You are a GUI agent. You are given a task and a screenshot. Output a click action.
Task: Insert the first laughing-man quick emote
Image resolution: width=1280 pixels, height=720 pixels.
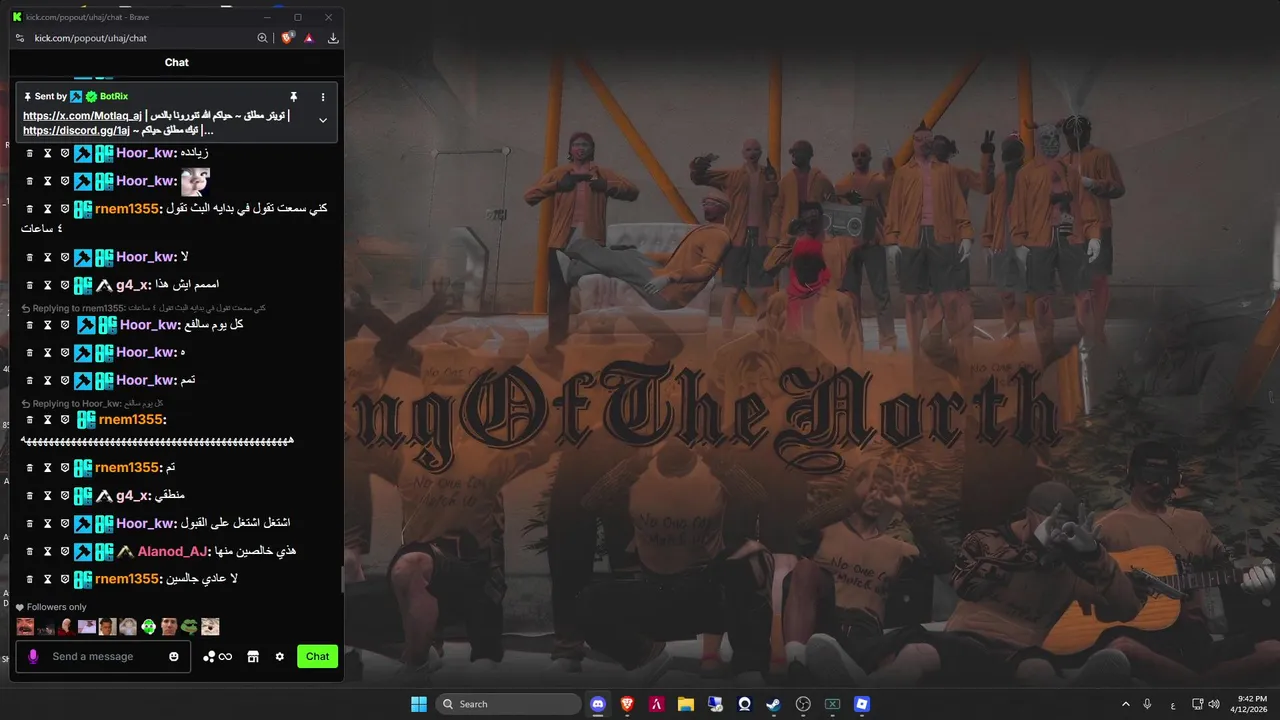(25, 627)
